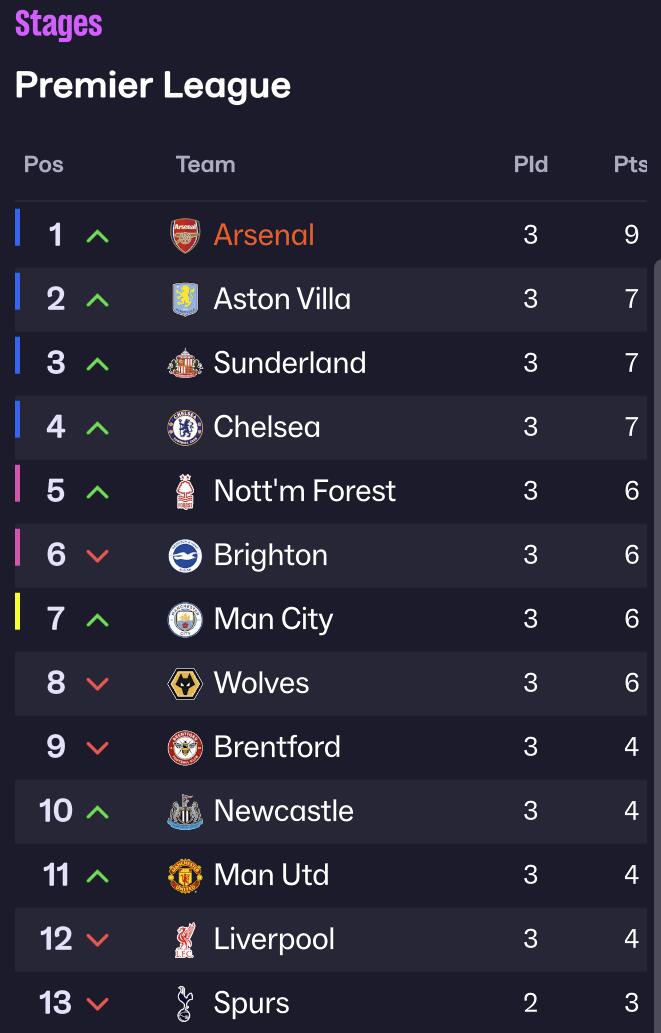Click the Brighton seagull badge

(185, 555)
